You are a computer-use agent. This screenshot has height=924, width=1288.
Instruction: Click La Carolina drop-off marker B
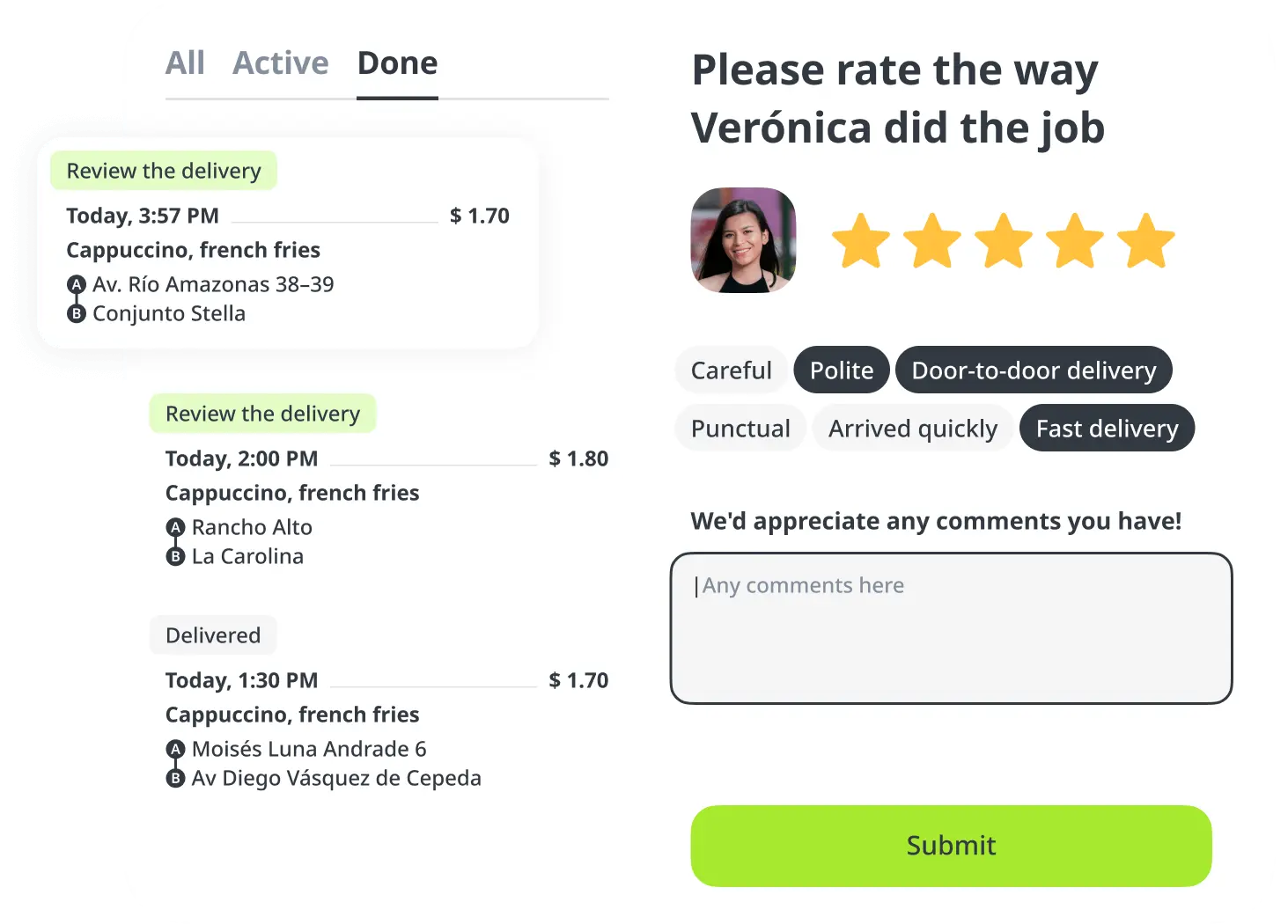click(x=176, y=556)
